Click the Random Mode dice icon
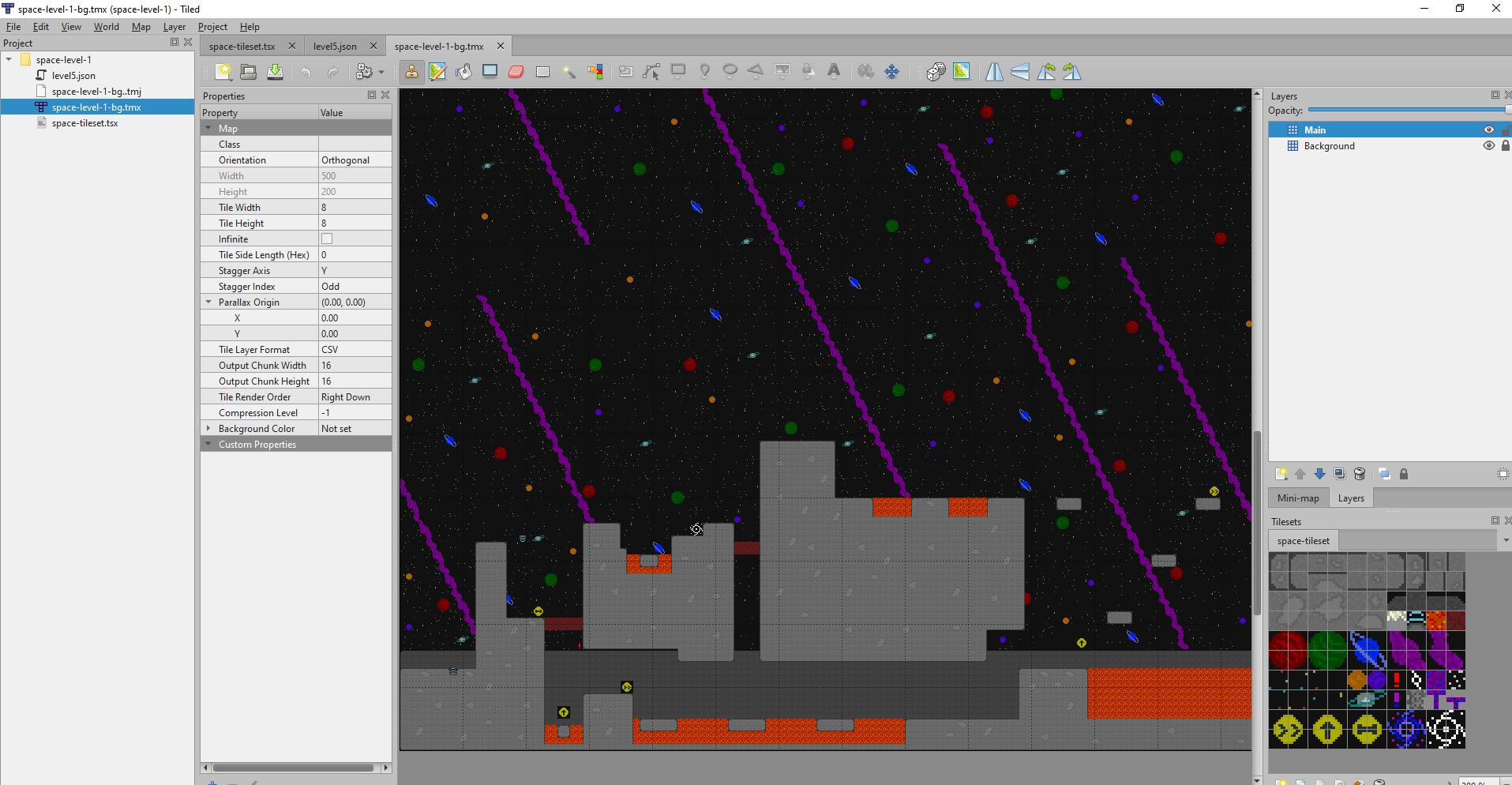 (x=936, y=72)
